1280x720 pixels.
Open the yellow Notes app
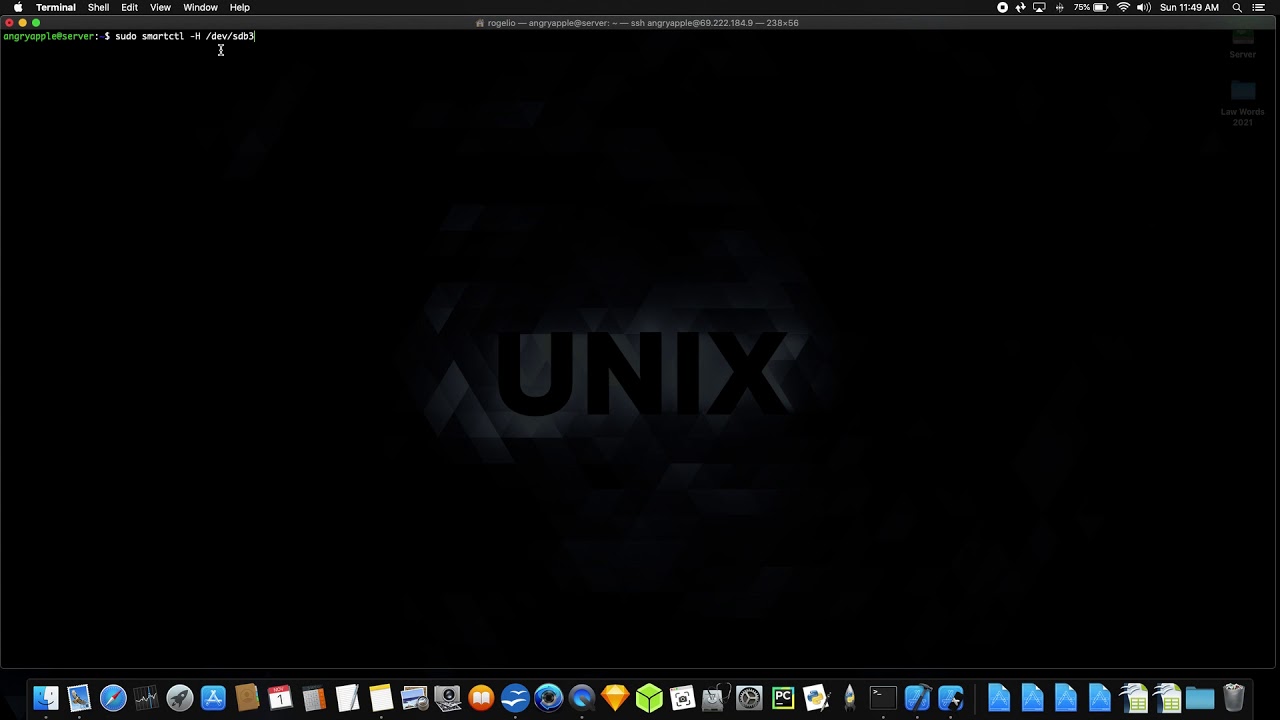click(x=381, y=697)
